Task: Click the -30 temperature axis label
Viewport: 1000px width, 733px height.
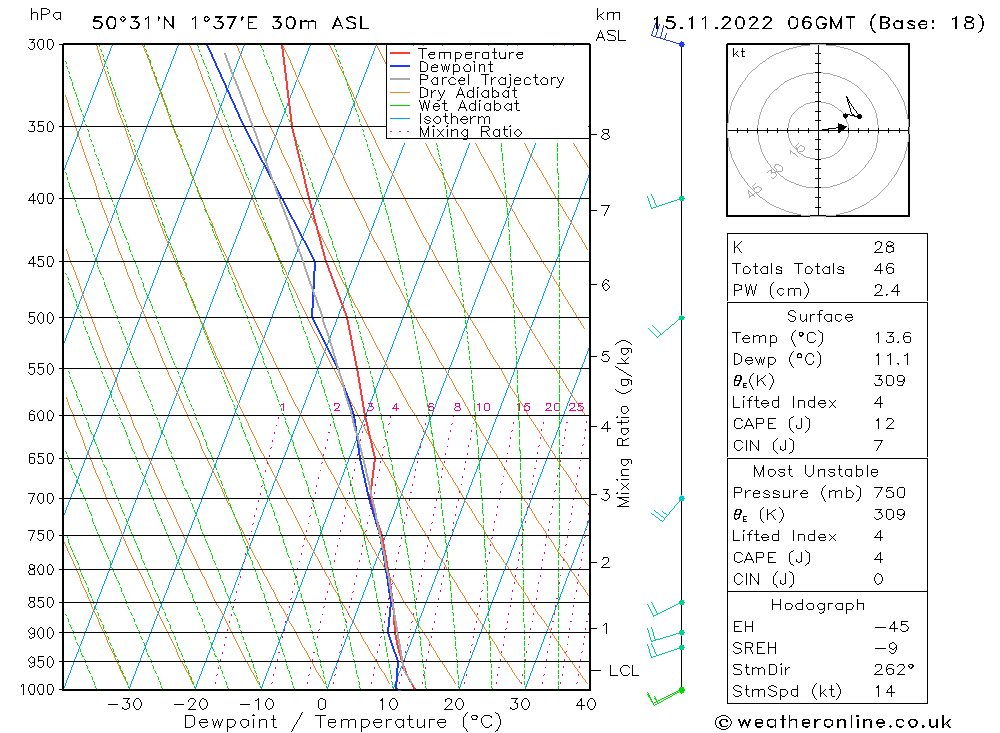Action: 125,704
